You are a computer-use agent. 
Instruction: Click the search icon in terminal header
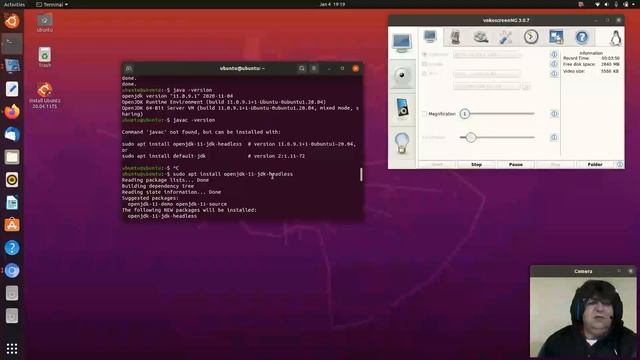(302, 69)
